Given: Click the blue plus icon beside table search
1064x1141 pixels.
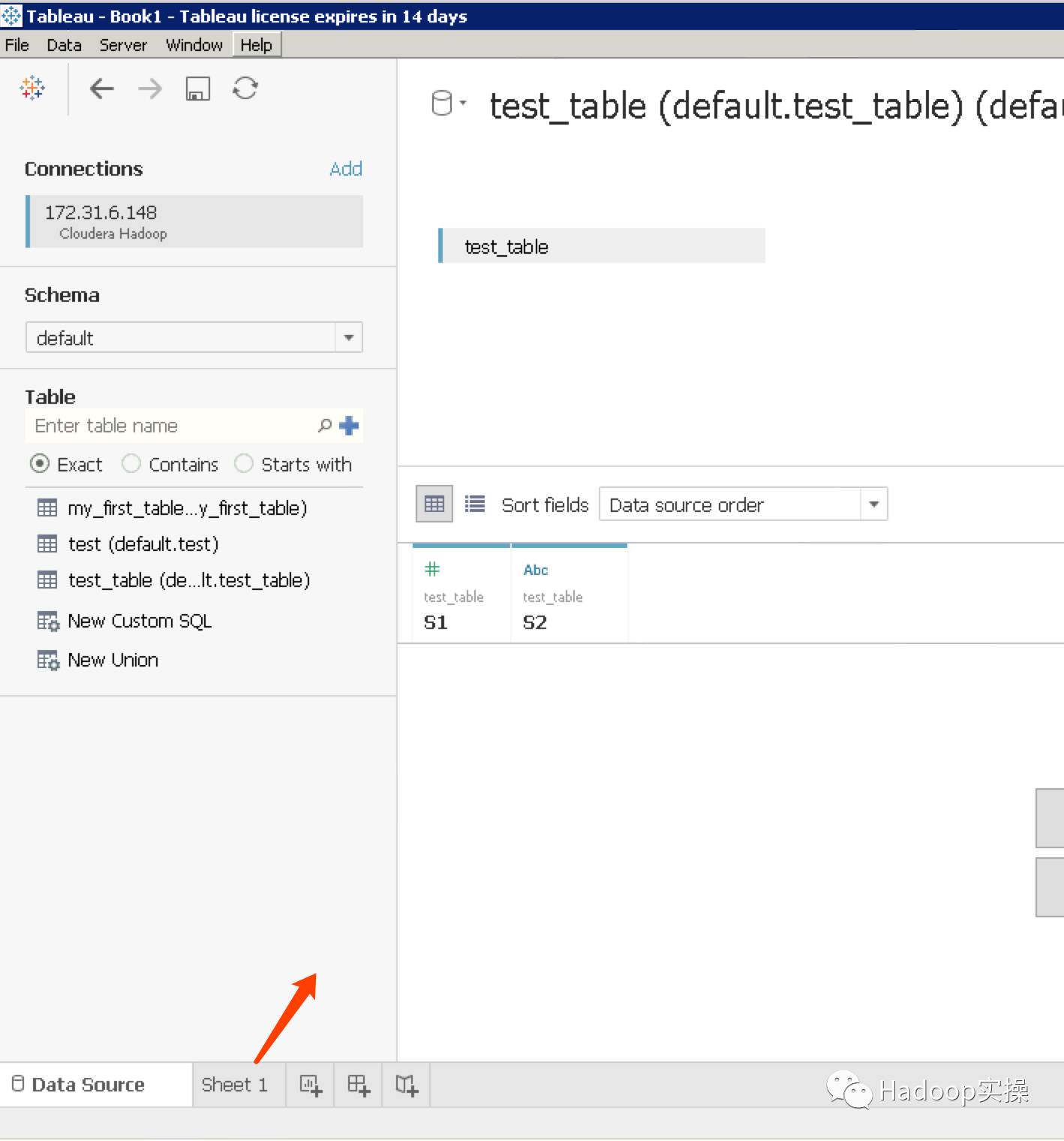Looking at the screenshot, I should coord(349,426).
